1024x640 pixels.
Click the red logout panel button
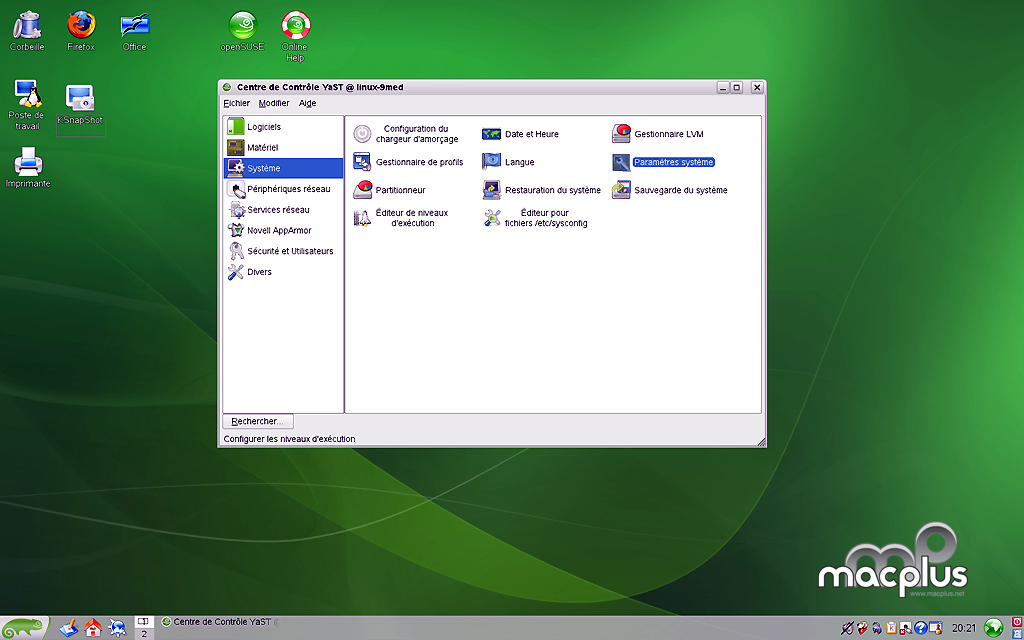pyautogui.click(x=1017, y=622)
